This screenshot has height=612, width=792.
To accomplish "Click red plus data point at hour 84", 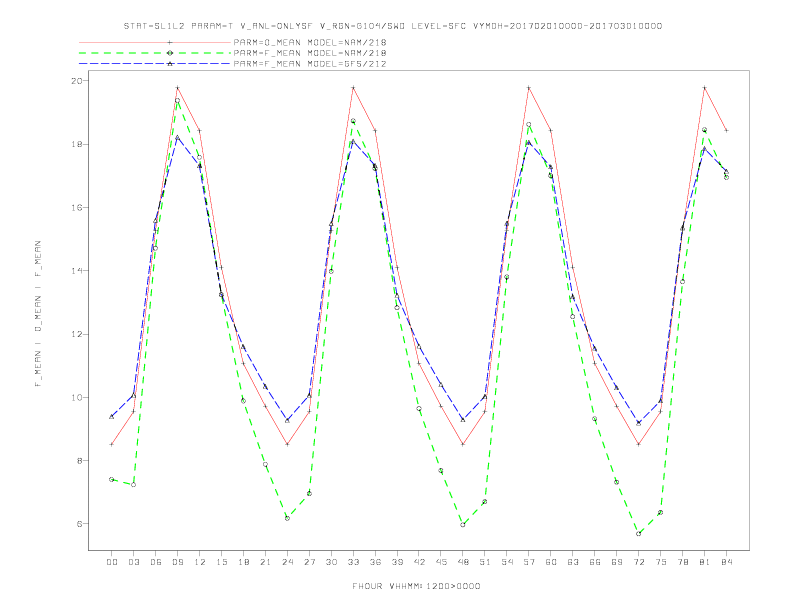I will 726,130.
